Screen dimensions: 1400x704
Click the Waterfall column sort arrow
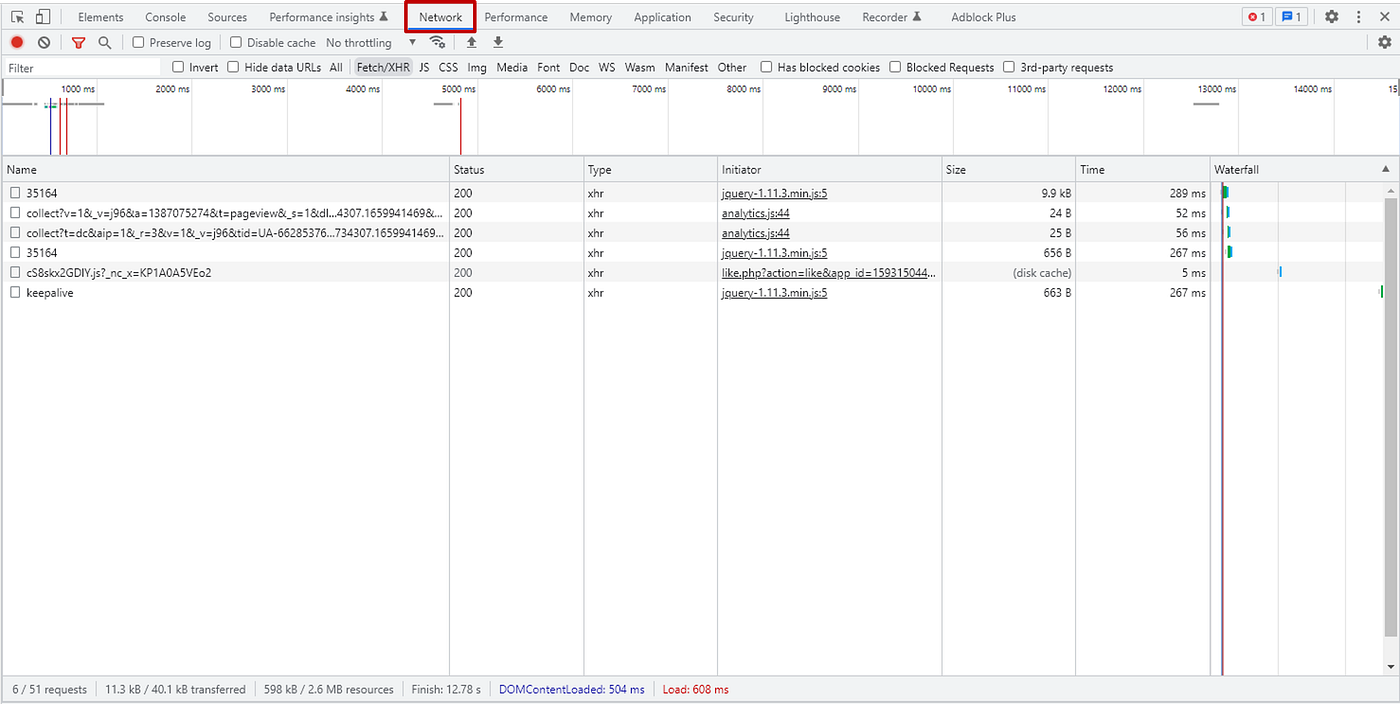1385,170
